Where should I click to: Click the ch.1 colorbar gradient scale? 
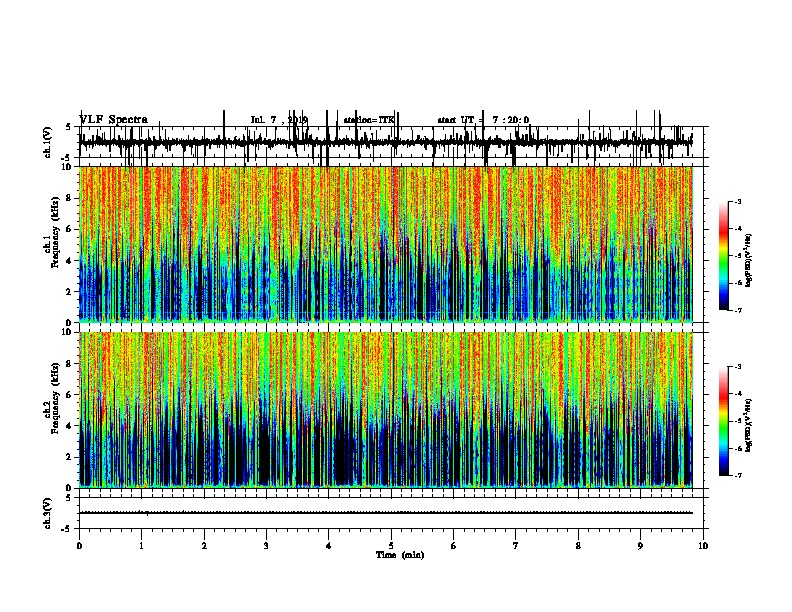coord(724,256)
